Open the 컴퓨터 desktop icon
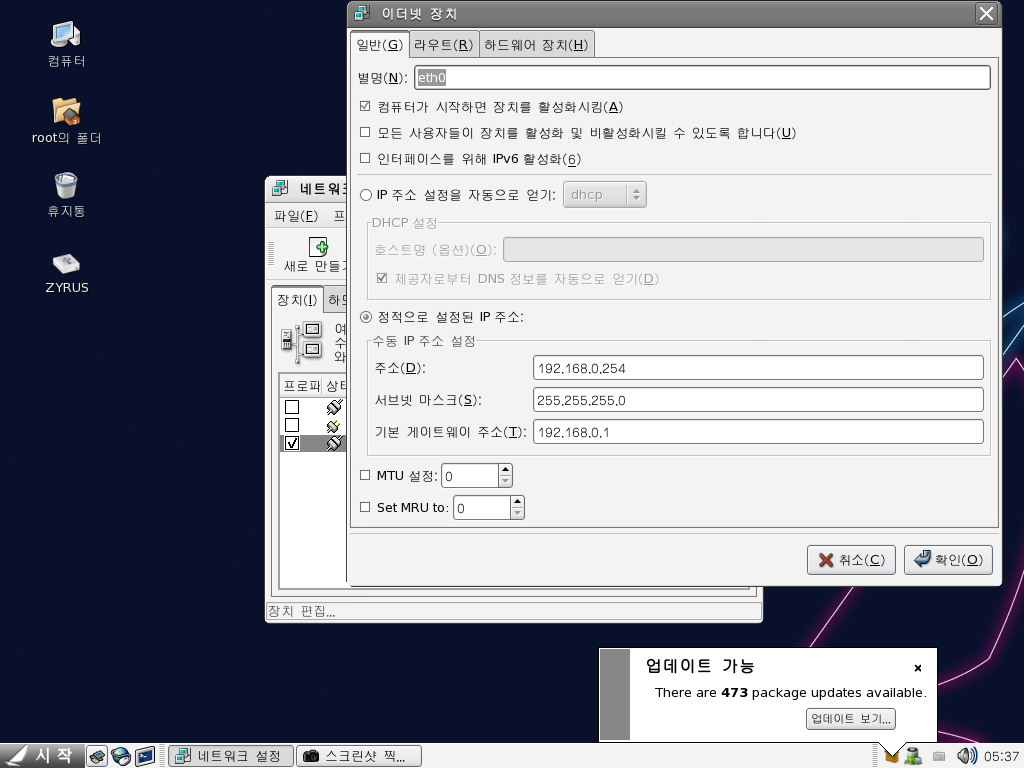The image size is (1024, 768). pyautogui.click(x=66, y=35)
